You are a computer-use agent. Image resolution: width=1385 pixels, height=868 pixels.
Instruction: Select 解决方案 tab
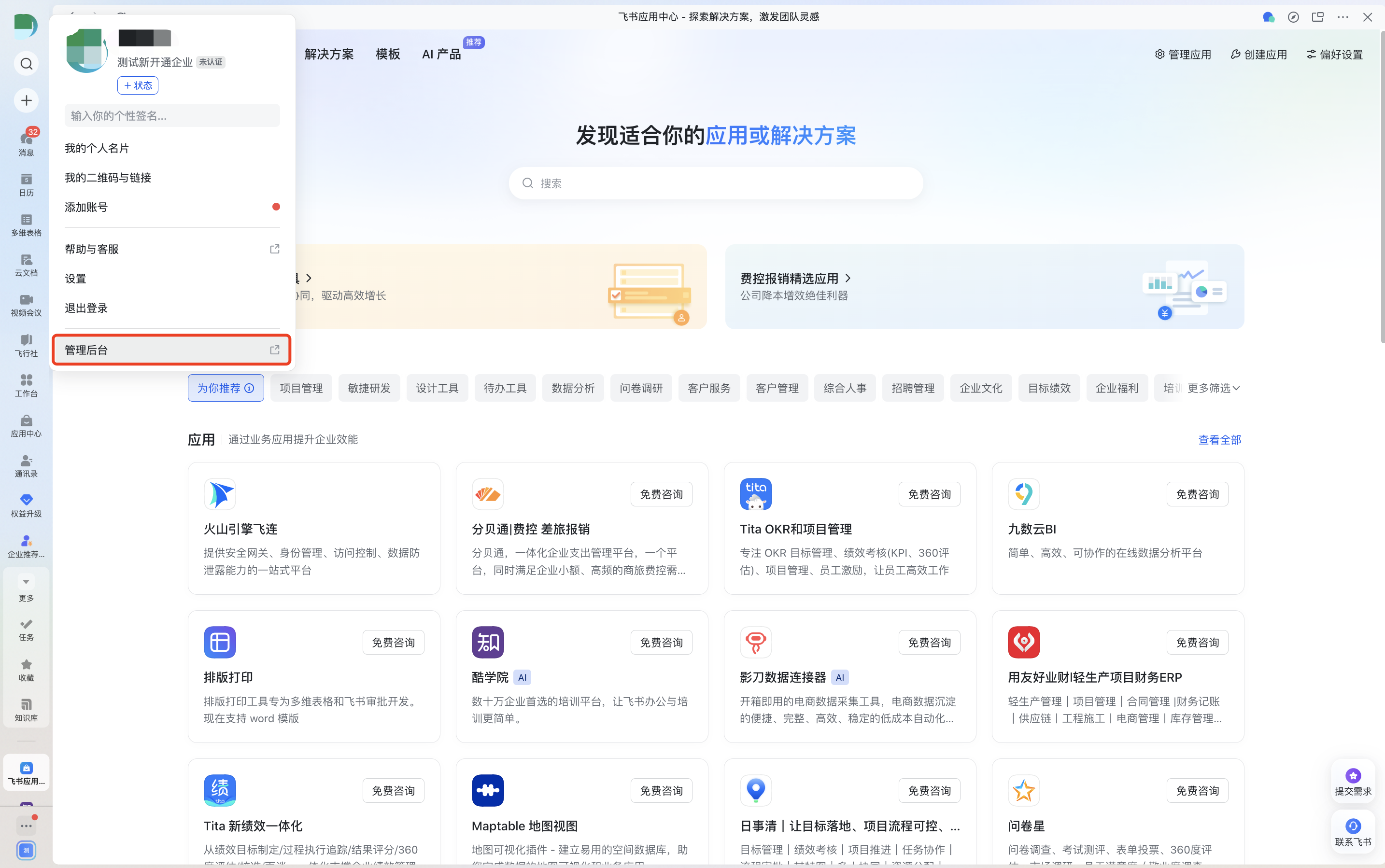tap(329, 54)
